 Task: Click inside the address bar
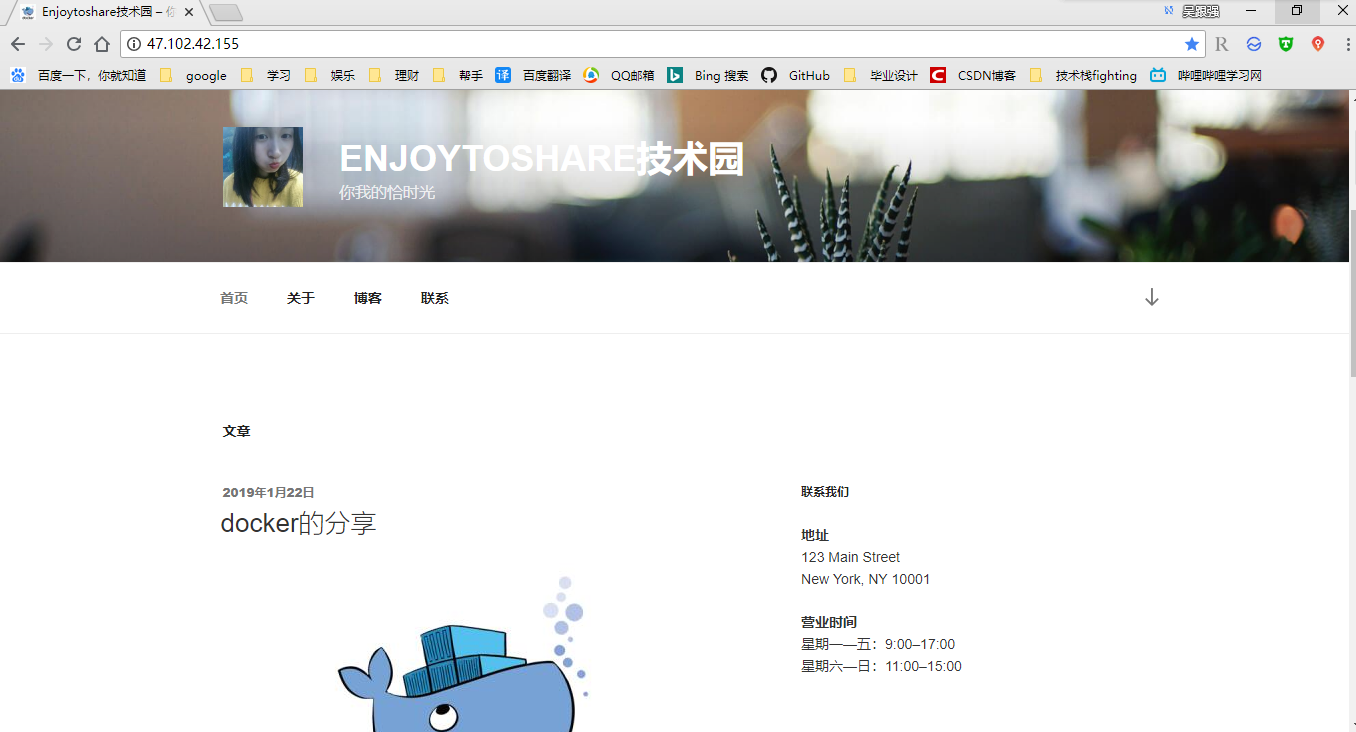tap(600, 44)
